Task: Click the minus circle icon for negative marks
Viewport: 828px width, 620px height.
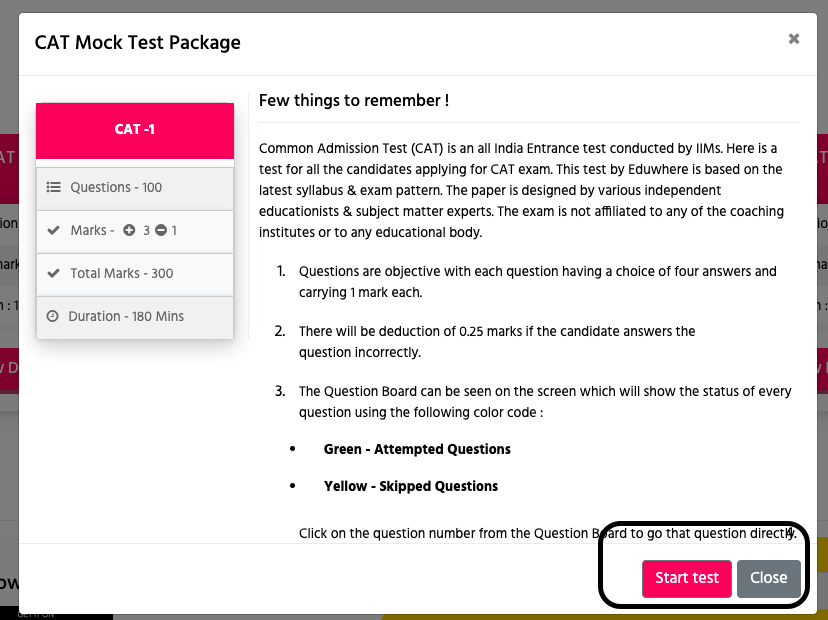Action: click(x=161, y=230)
